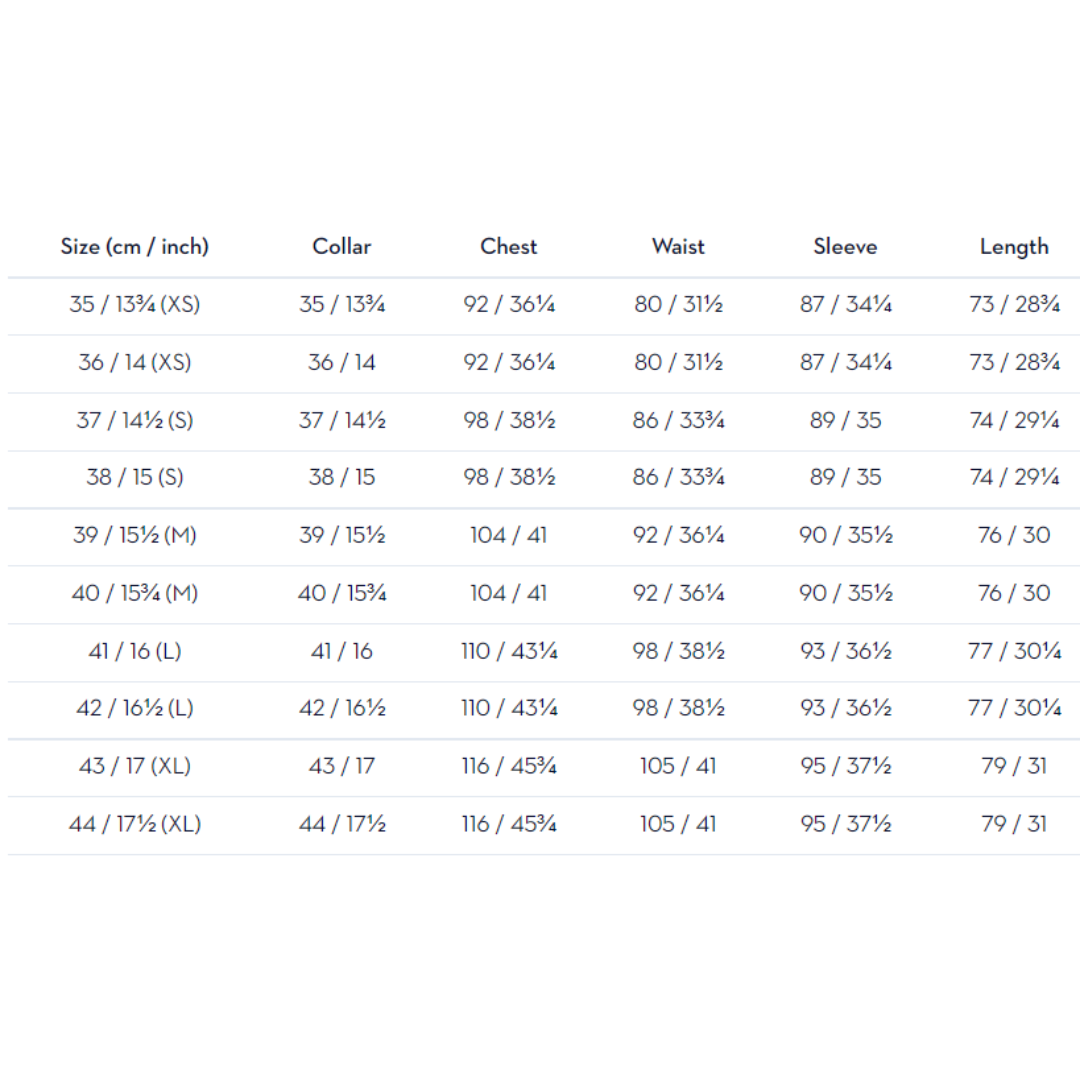Click the Sleeve column header
1080x1080 pixels.
[845, 247]
